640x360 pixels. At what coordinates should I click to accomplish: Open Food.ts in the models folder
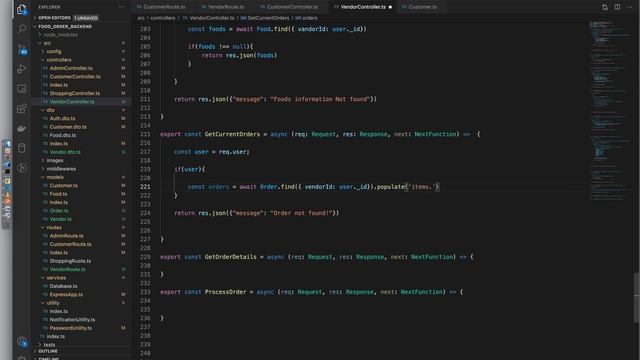click(58, 194)
